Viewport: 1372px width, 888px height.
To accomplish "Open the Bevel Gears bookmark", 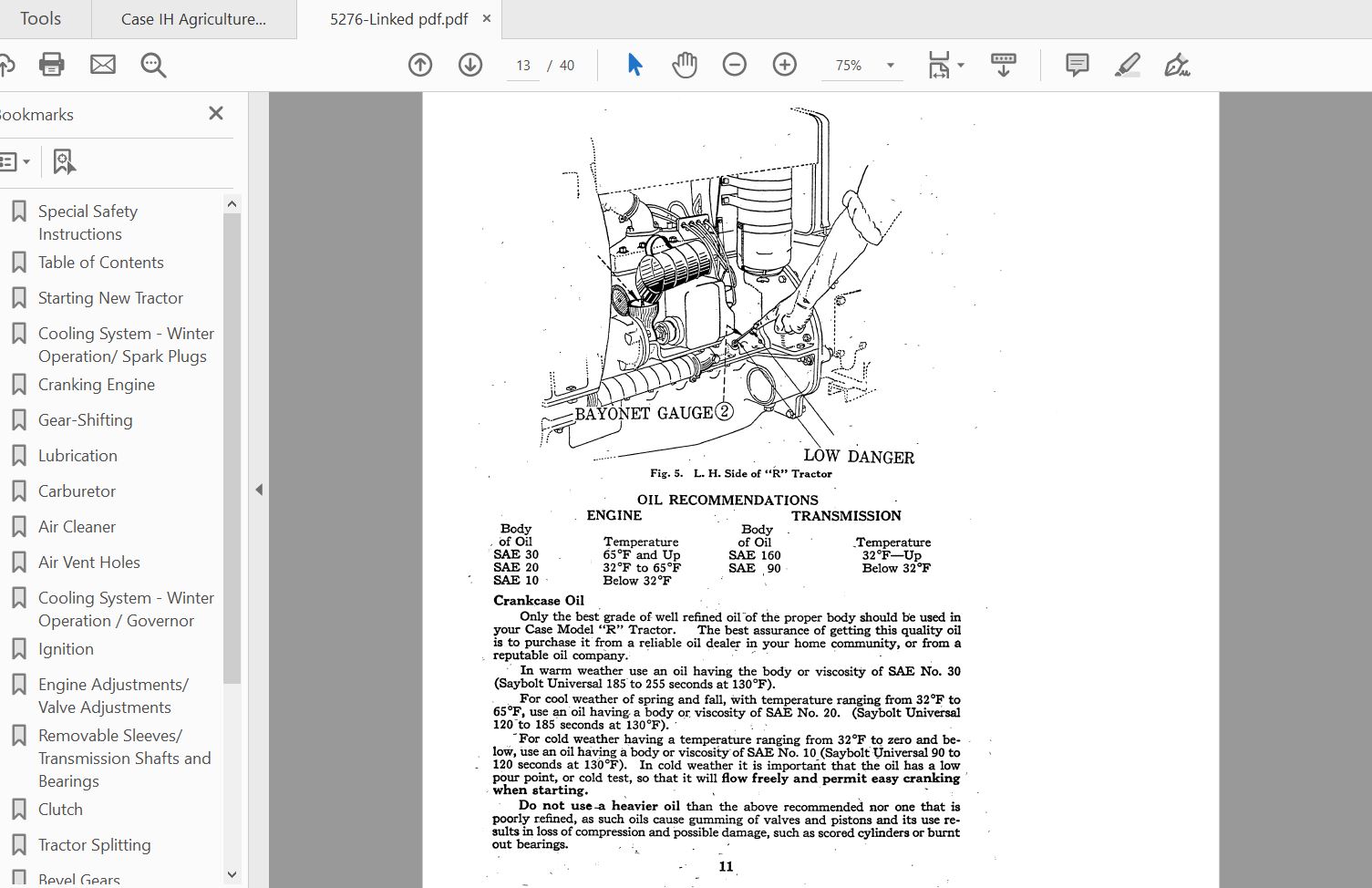I will [78, 879].
